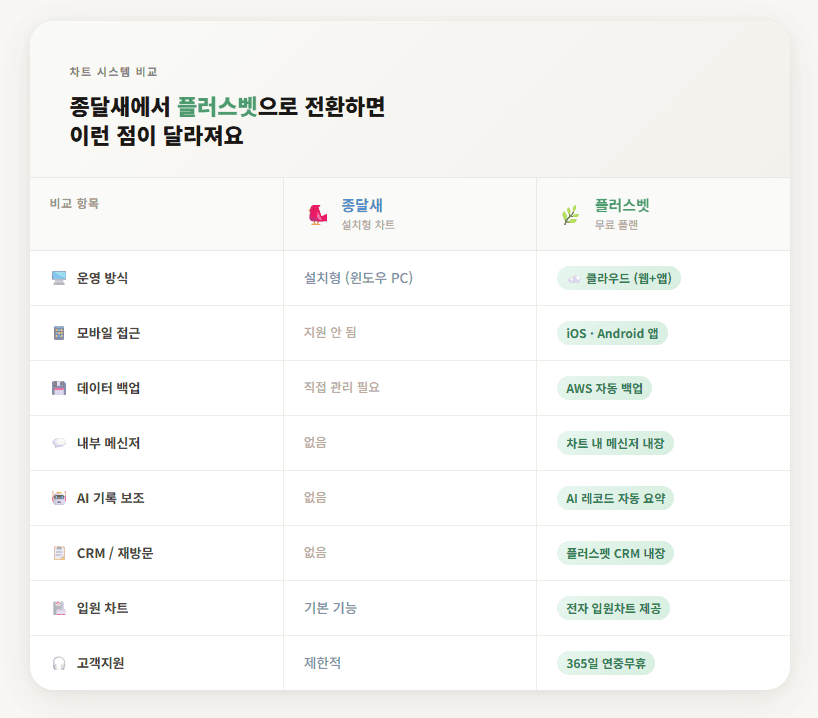Click the 무료 플랜 subtitle

pos(616,225)
